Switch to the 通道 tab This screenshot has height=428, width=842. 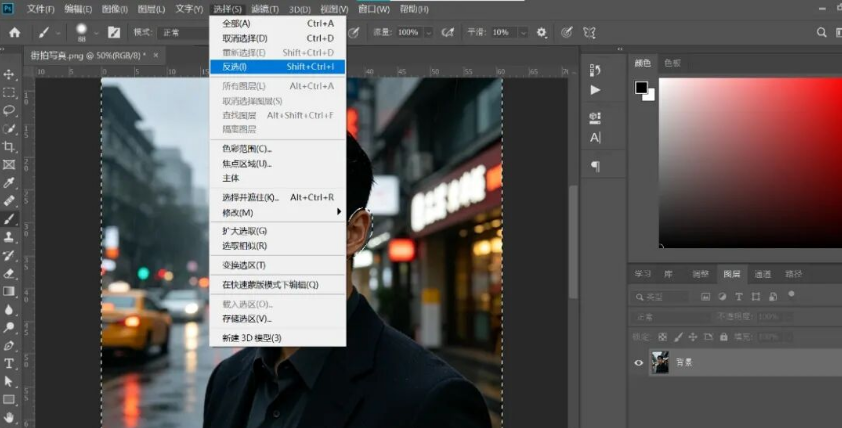pyautogui.click(x=763, y=274)
